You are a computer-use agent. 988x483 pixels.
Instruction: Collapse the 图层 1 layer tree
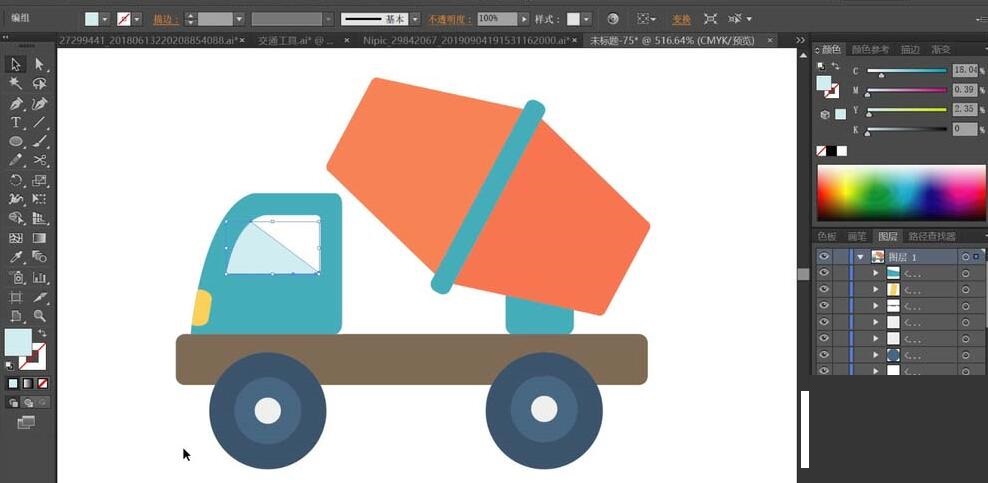[859, 257]
